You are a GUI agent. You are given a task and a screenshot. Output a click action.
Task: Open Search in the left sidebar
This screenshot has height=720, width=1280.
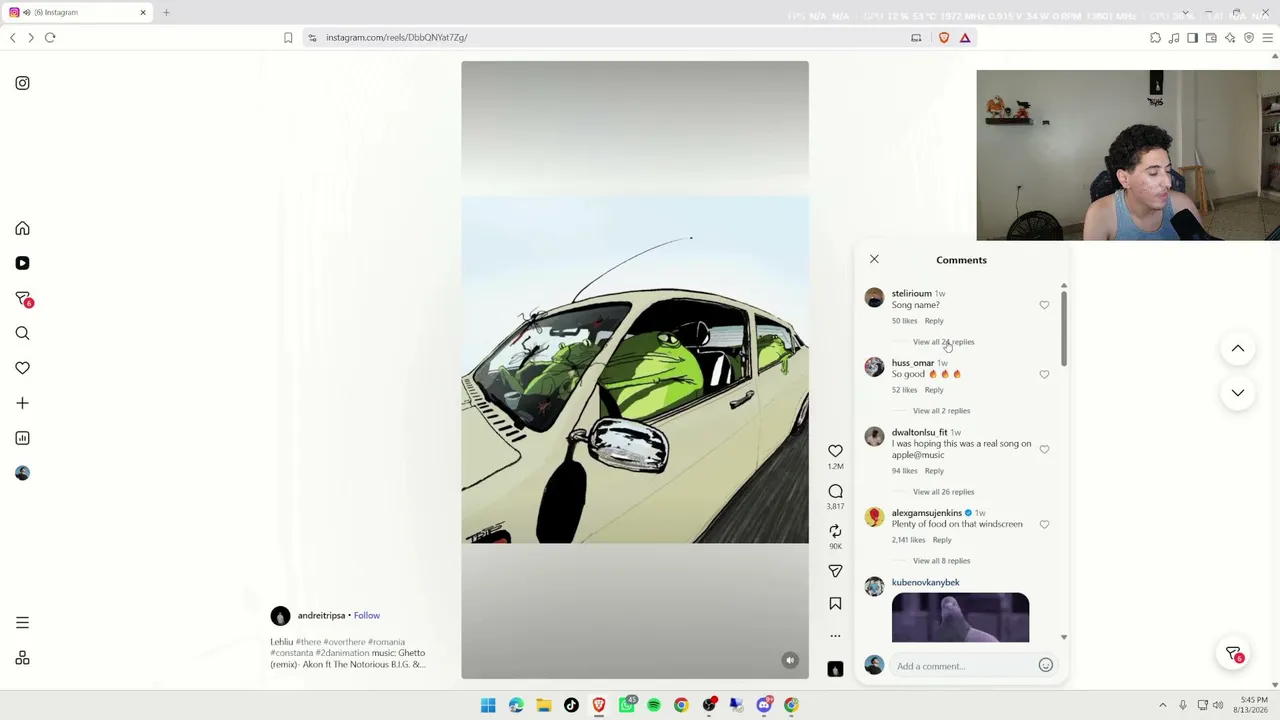tap(22, 333)
